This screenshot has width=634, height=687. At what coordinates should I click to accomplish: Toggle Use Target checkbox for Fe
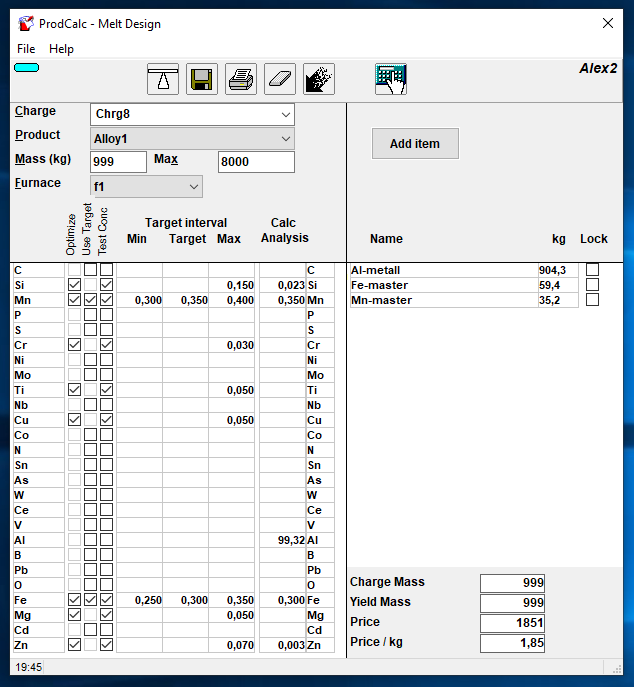[x=90, y=599]
